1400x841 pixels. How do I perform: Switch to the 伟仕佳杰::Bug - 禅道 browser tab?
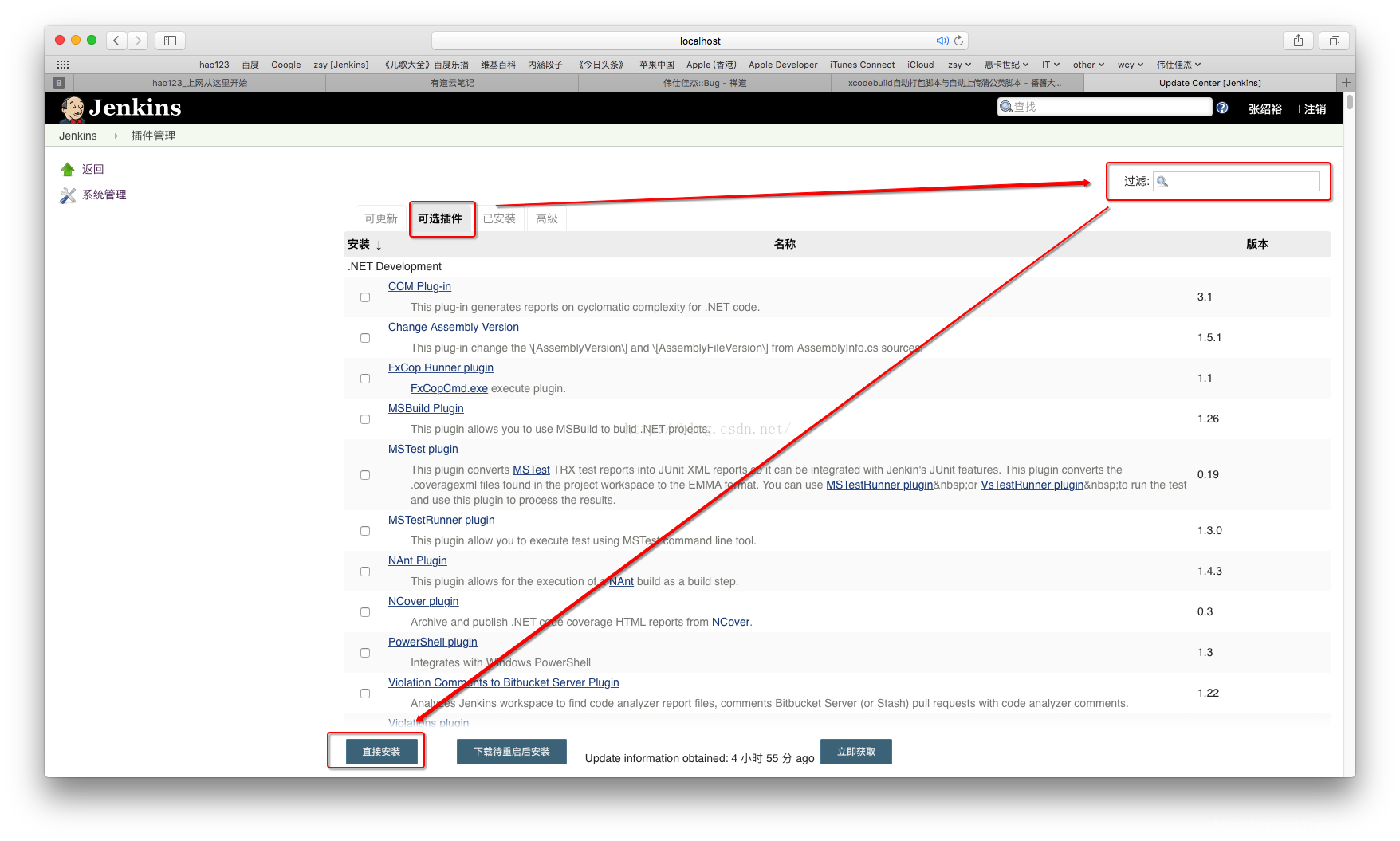click(x=705, y=83)
